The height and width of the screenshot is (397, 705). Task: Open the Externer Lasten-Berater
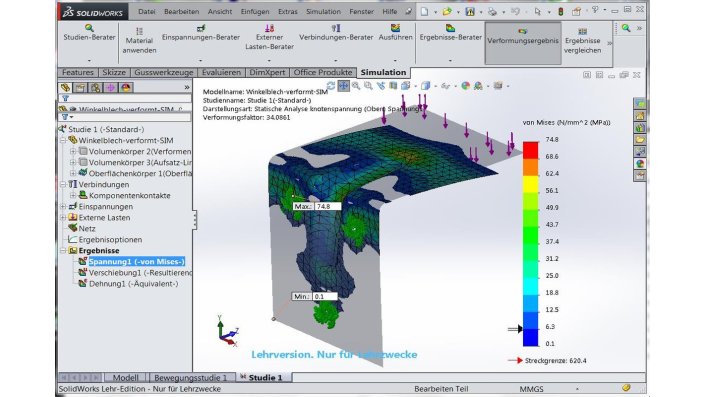coord(269,37)
